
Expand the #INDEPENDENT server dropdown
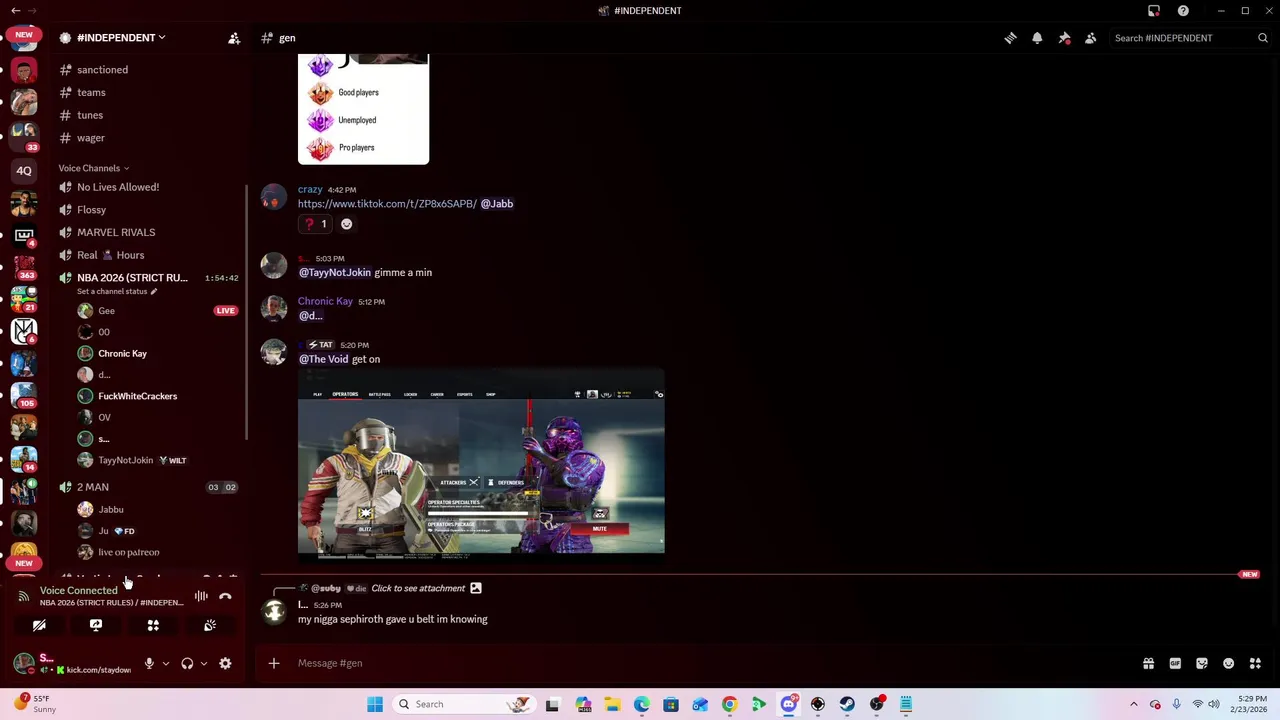click(x=120, y=38)
